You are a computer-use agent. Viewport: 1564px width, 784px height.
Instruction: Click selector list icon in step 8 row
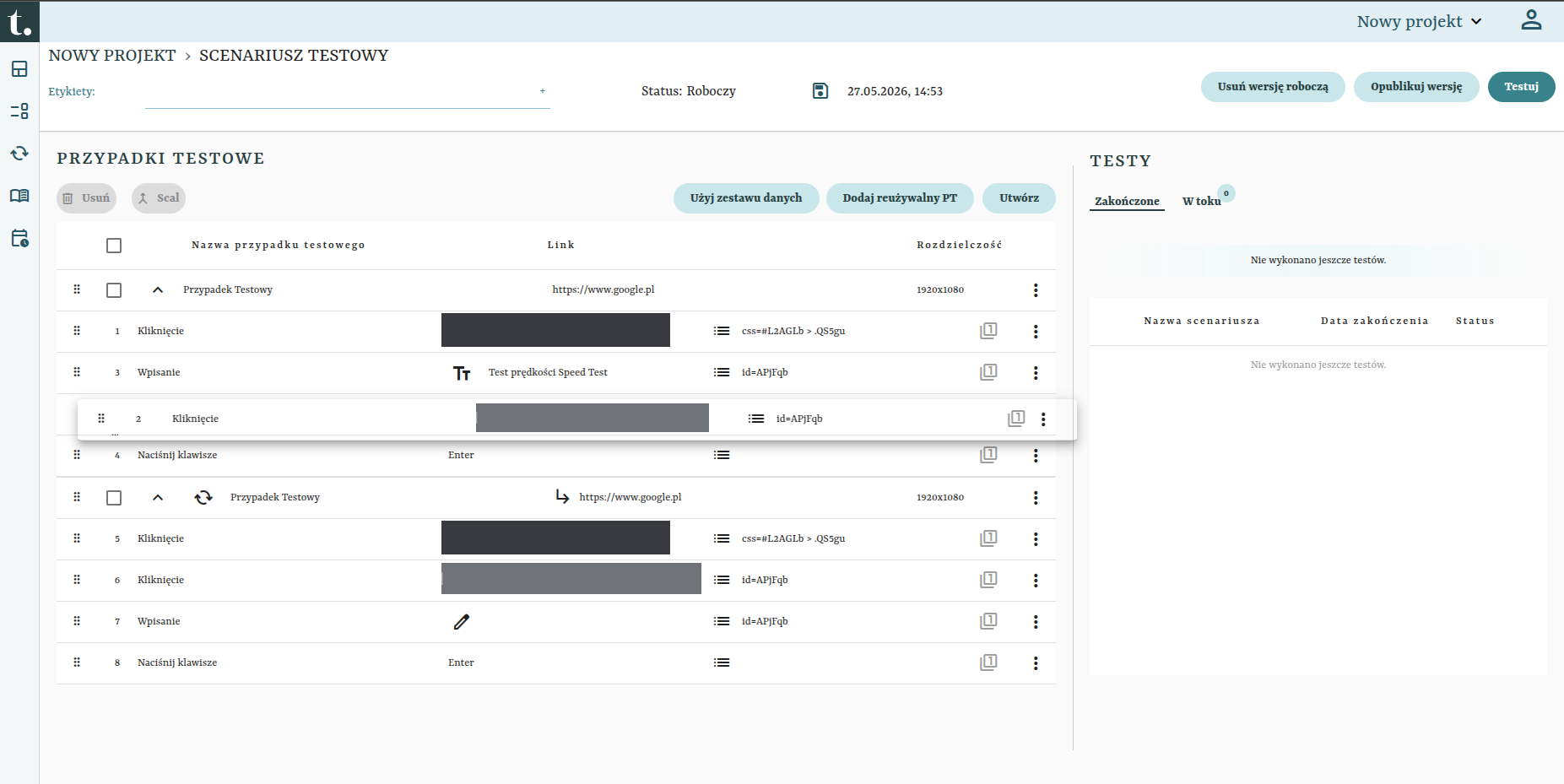tap(722, 662)
